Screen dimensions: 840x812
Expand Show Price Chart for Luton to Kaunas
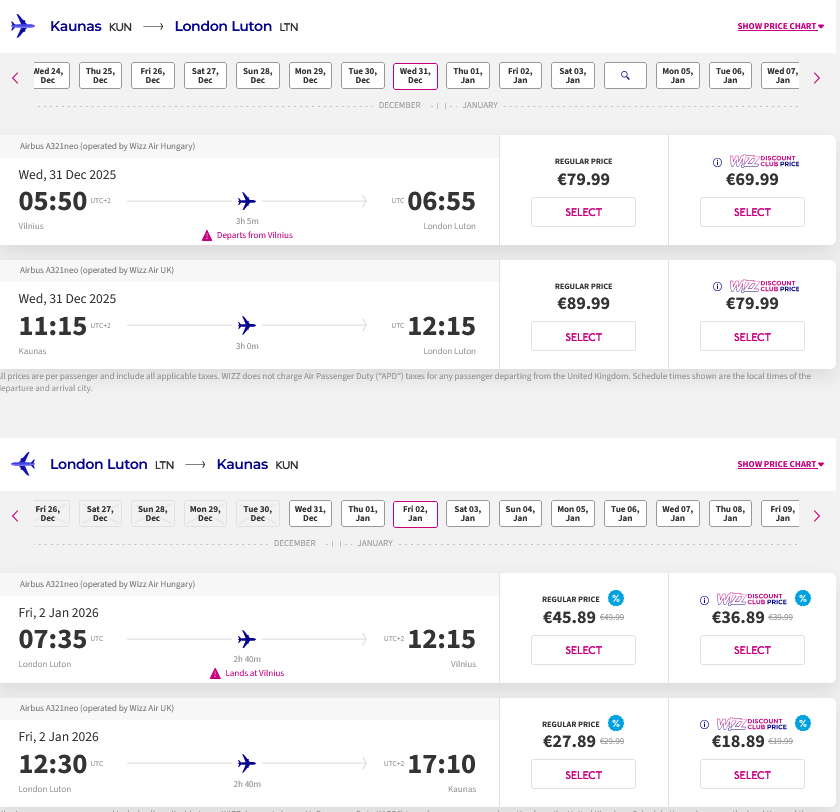(x=780, y=465)
